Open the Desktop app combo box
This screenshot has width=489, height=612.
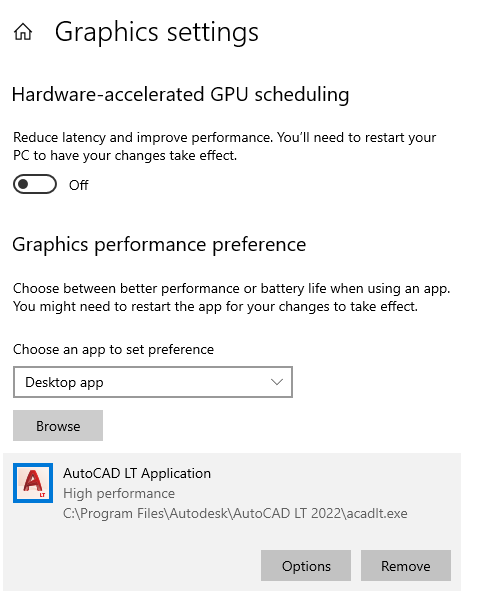coord(153,382)
